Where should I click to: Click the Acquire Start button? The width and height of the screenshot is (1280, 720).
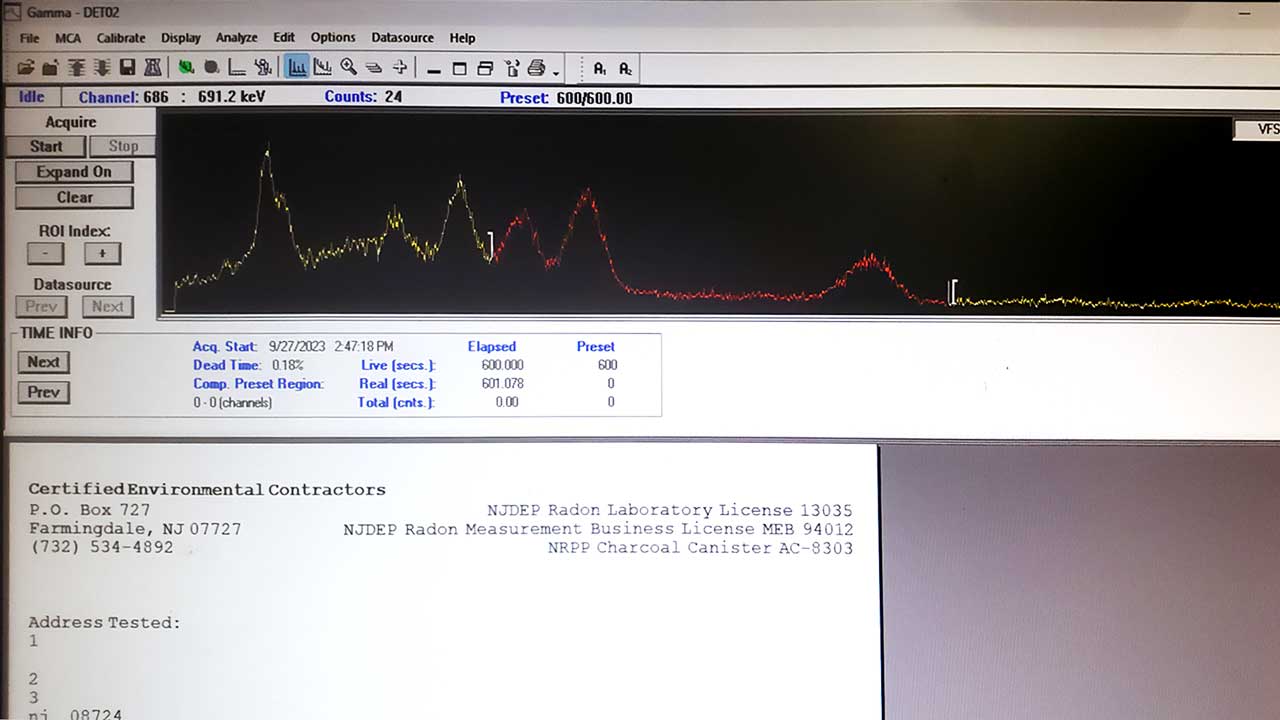click(x=45, y=146)
